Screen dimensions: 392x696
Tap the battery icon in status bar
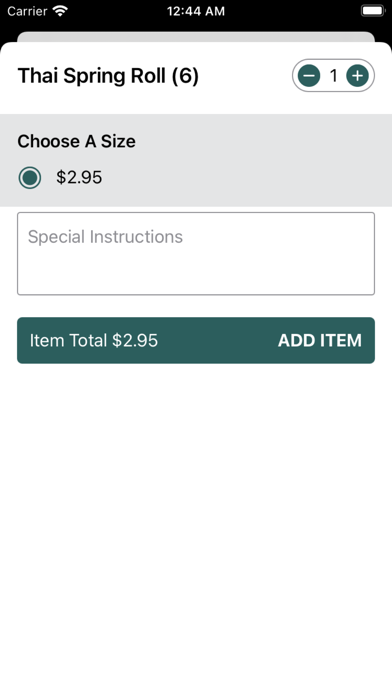372,11
